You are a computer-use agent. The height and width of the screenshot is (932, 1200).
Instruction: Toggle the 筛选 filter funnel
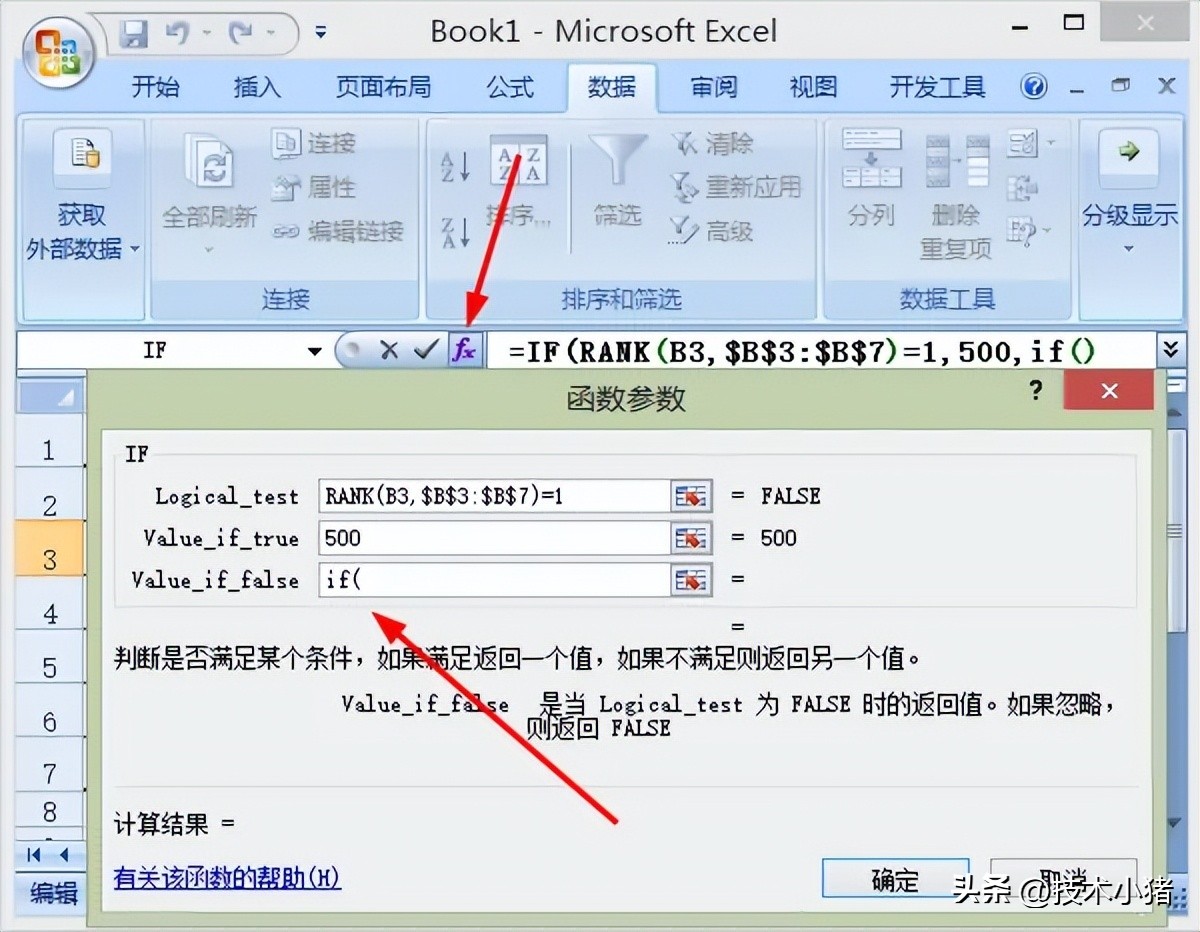617,180
